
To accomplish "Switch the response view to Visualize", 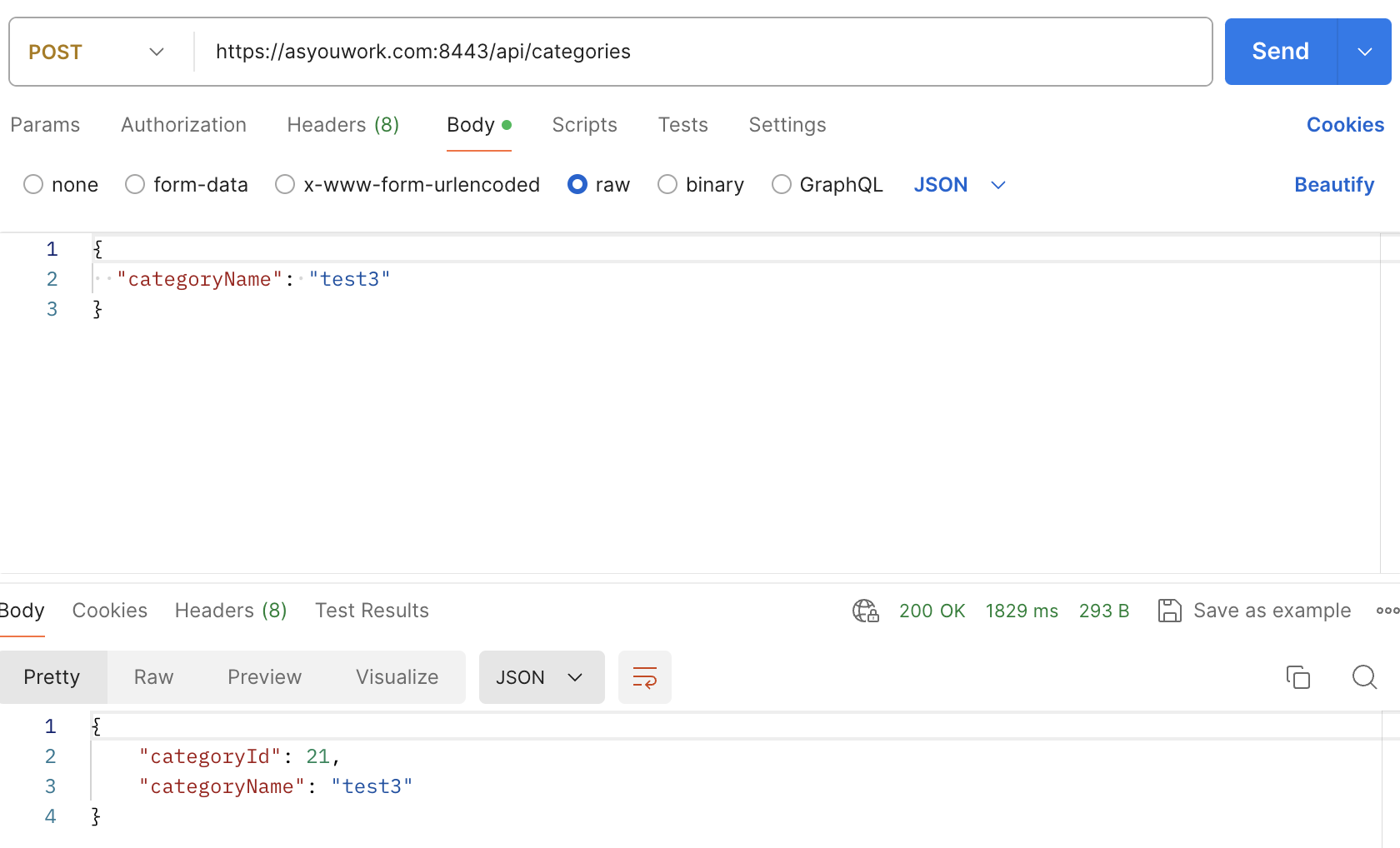I will pos(397,677).
